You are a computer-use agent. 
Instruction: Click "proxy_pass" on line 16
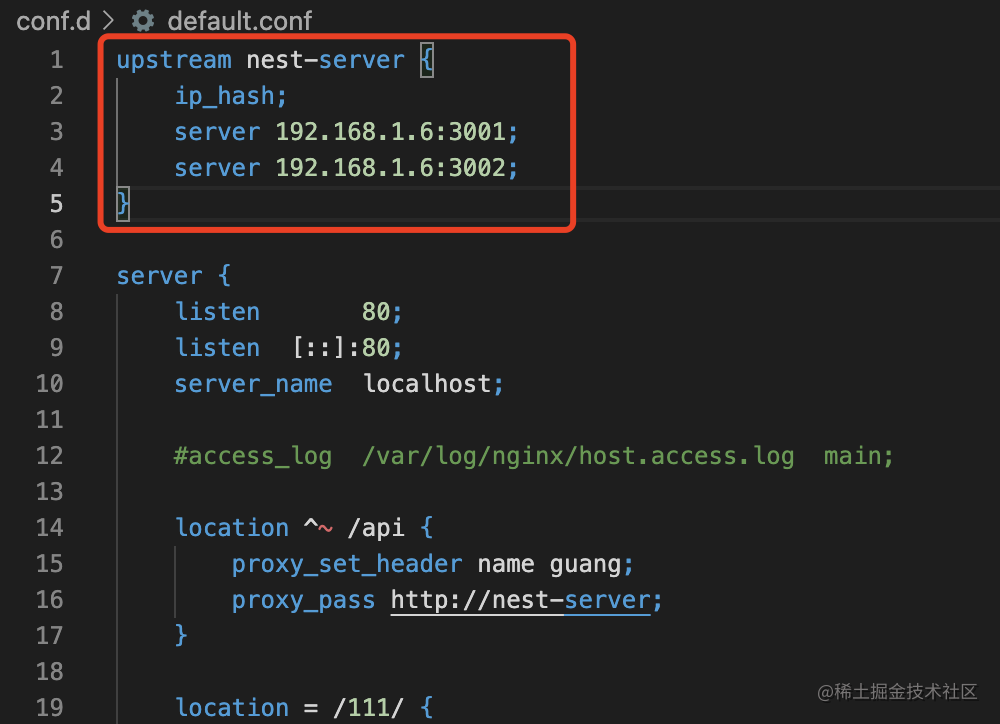(304, 601)
